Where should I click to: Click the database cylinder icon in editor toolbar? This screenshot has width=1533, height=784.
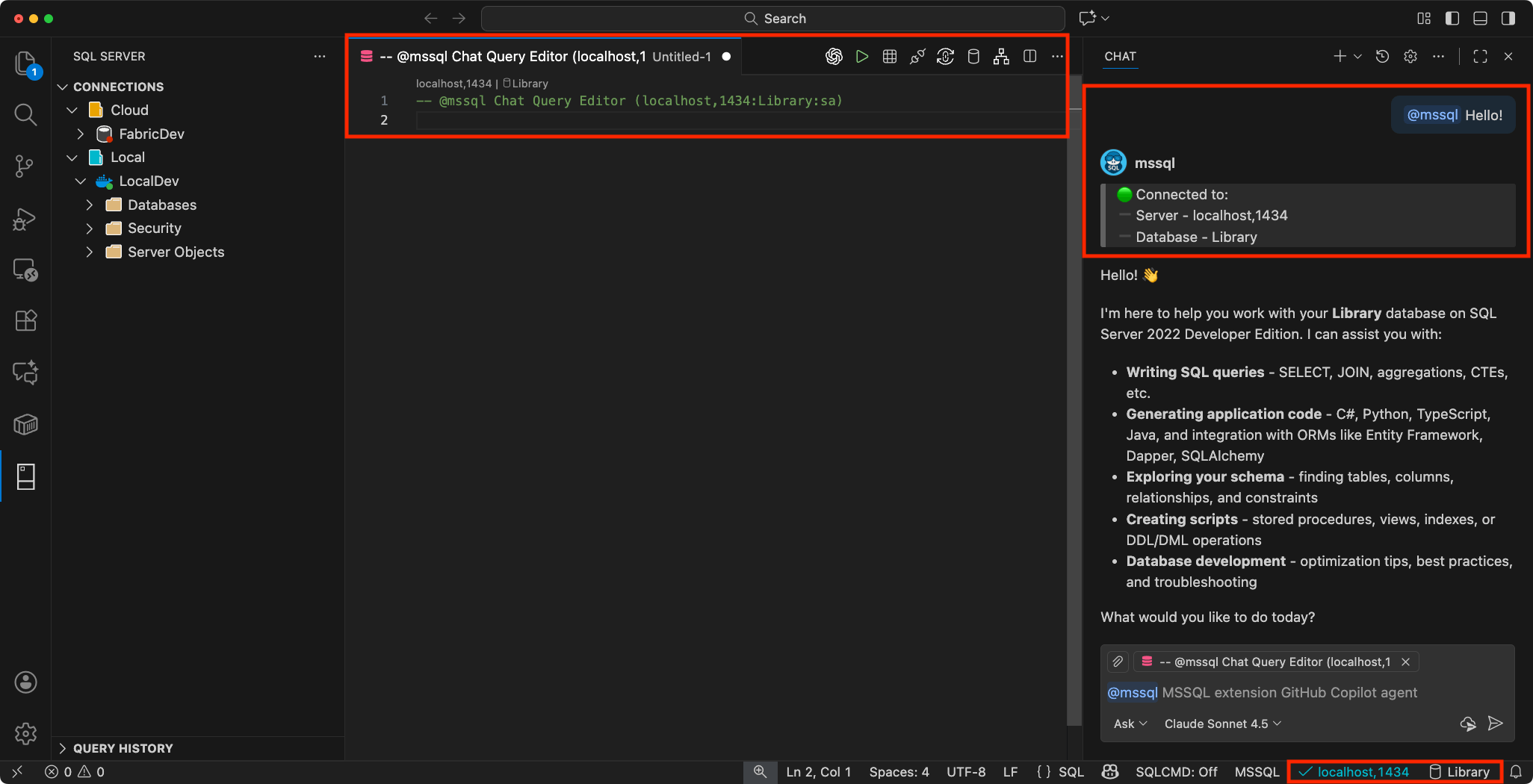[x=973, y=57]
